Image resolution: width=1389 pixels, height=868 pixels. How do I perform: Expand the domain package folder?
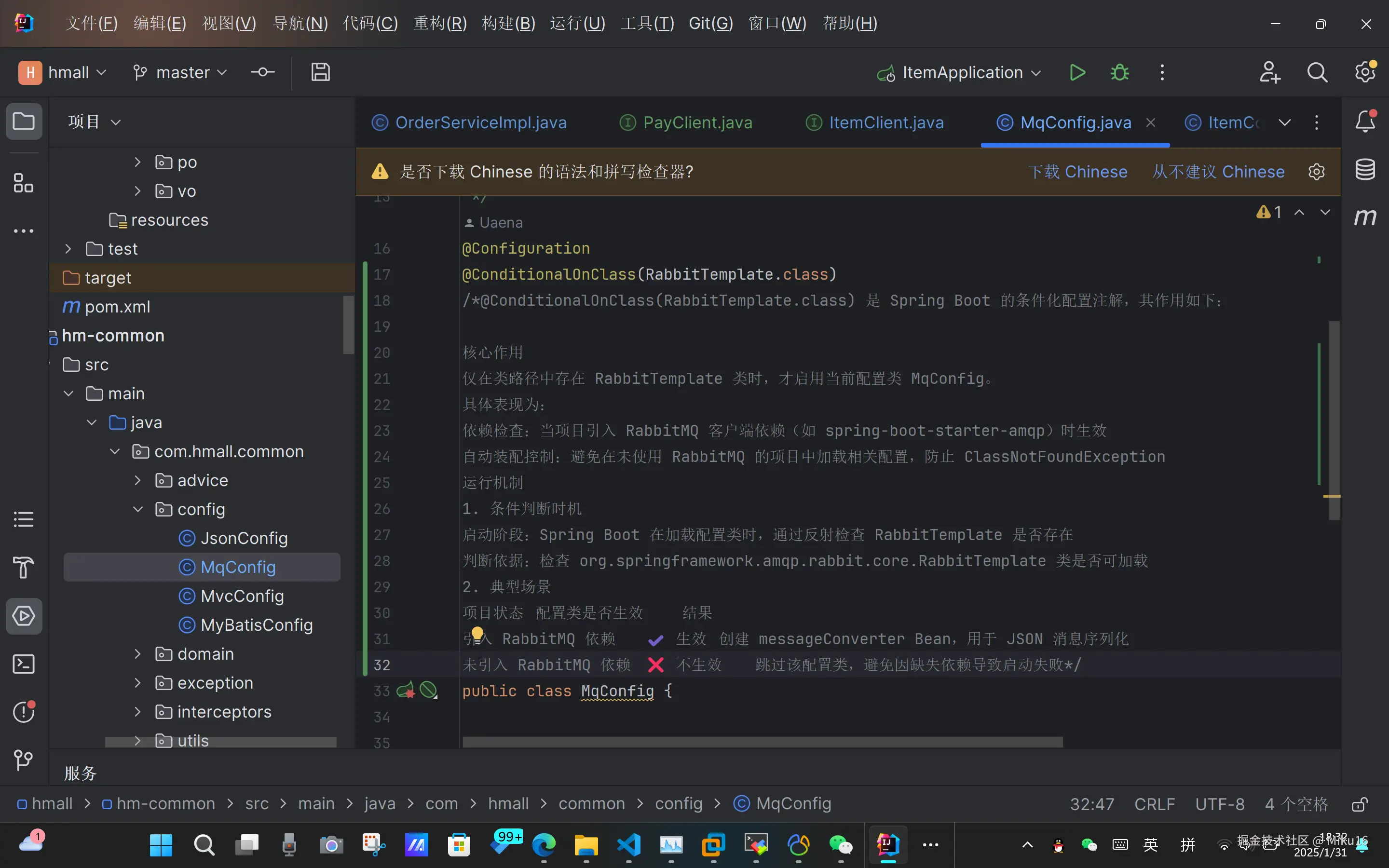(137, 654)
